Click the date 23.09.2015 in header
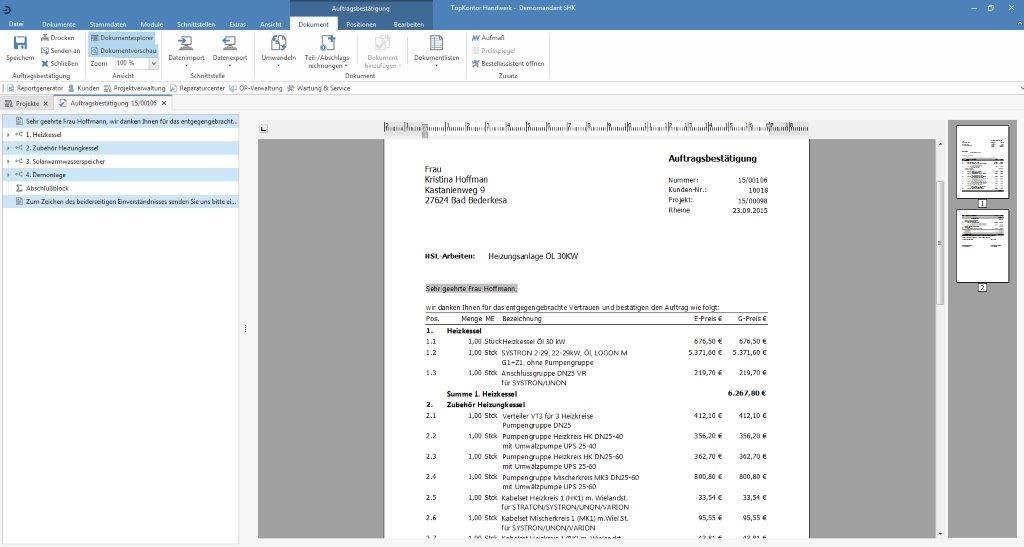Image resolution: width=1024 pixels, height=547 pixels. pos(750,211)
